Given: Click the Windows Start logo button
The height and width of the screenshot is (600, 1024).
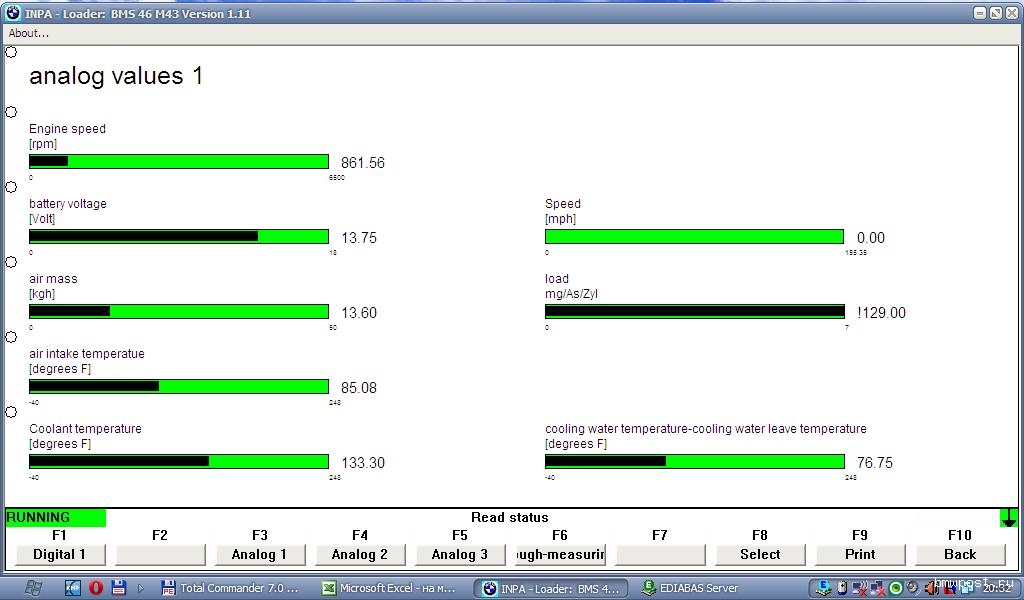Looking at the screenshot, I should [32, 587].
